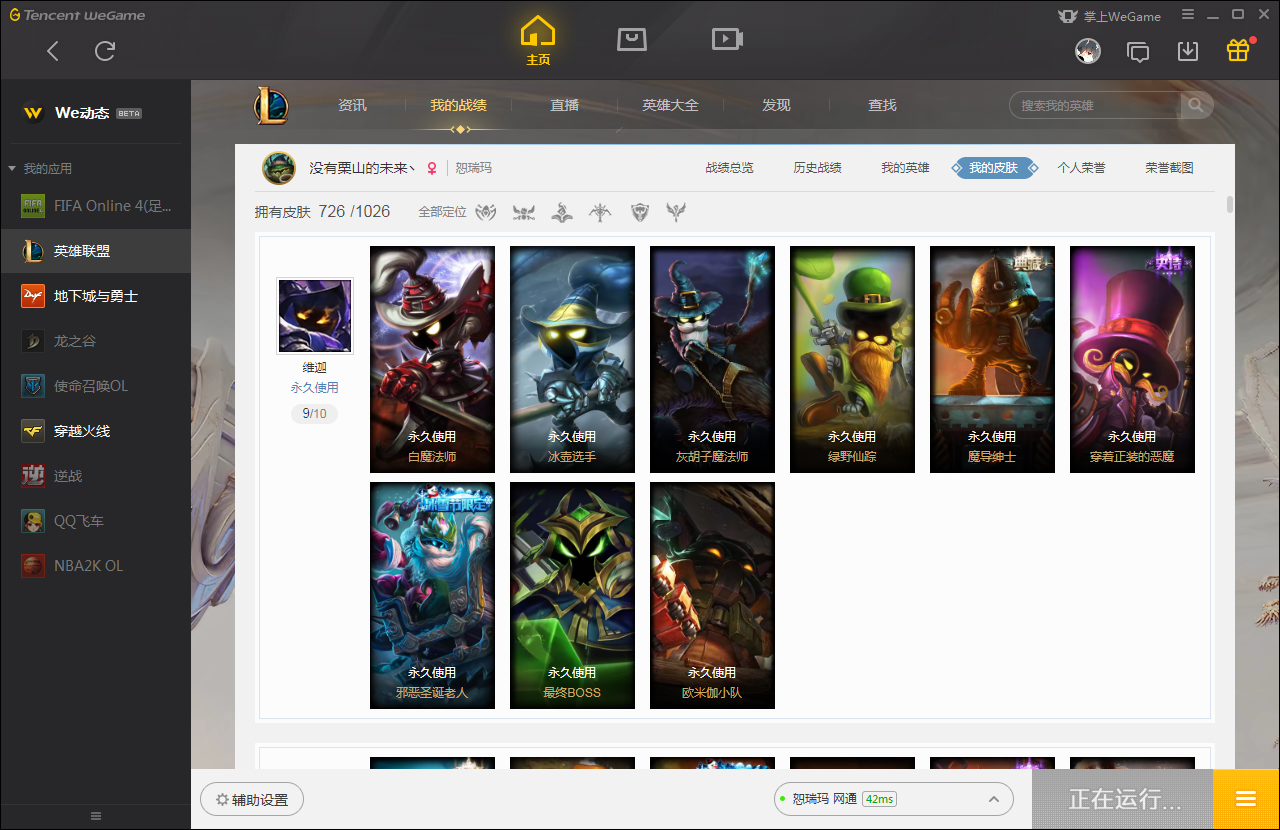
Task: Open the 资讯 tab
Action: (x=352, y=105)
